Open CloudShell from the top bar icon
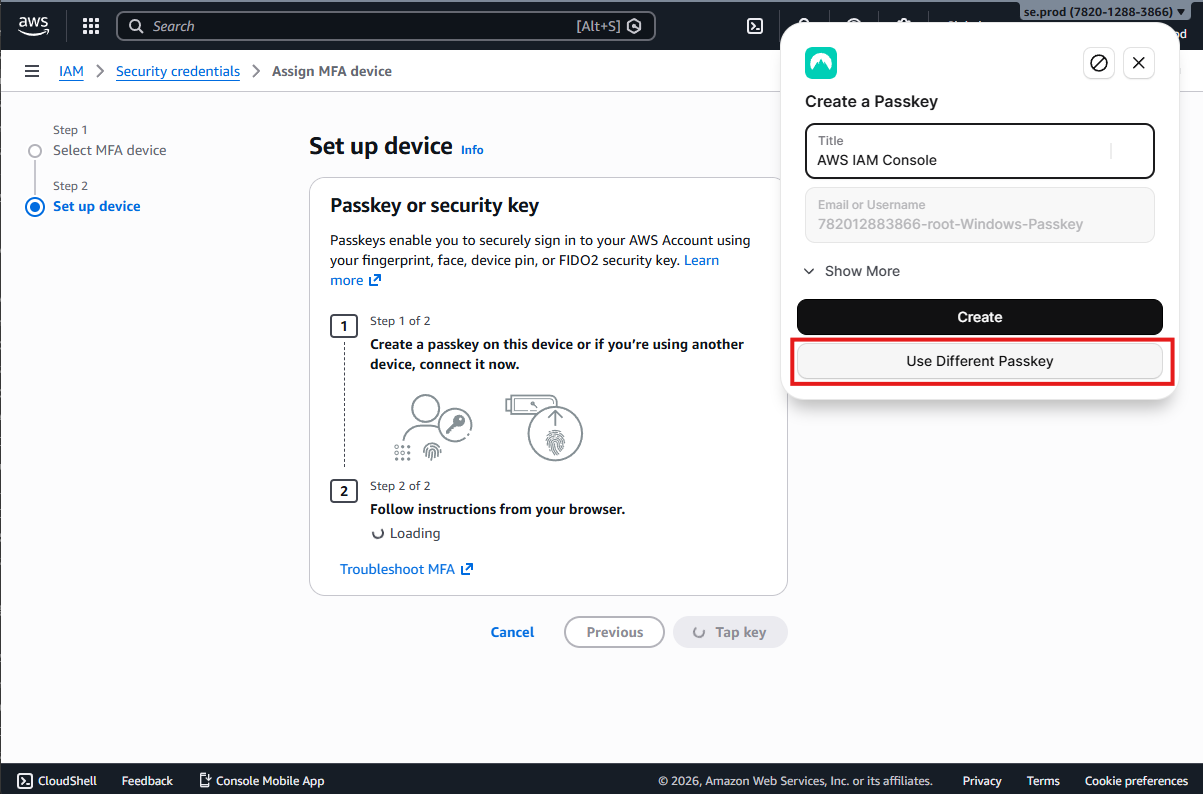 (x=755, y=26)
